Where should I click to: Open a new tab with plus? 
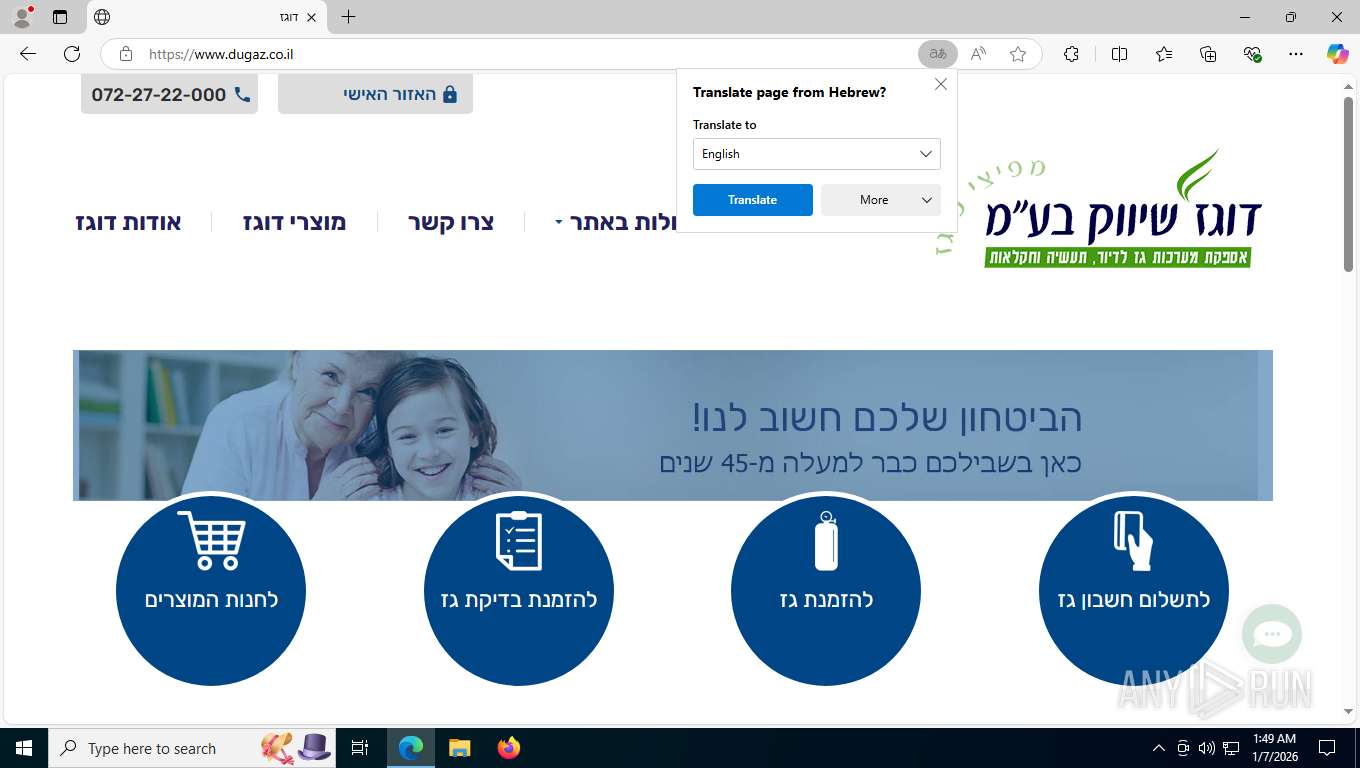pos(348,17)
